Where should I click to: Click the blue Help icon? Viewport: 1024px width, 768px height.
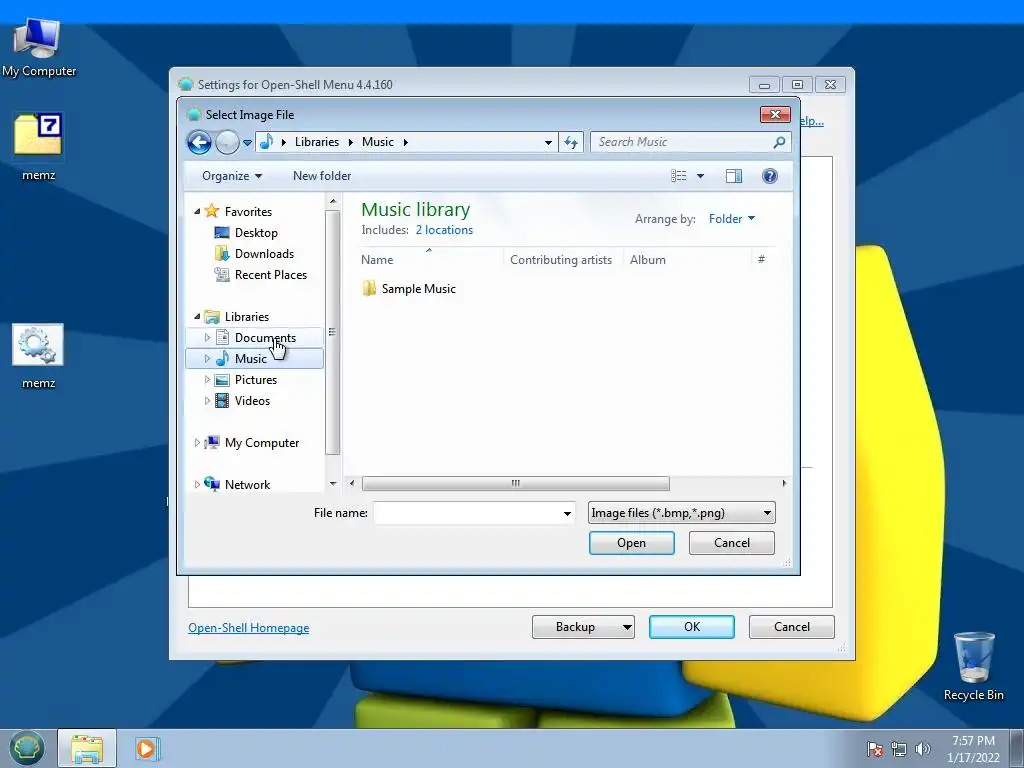click(x=770, y=176)
